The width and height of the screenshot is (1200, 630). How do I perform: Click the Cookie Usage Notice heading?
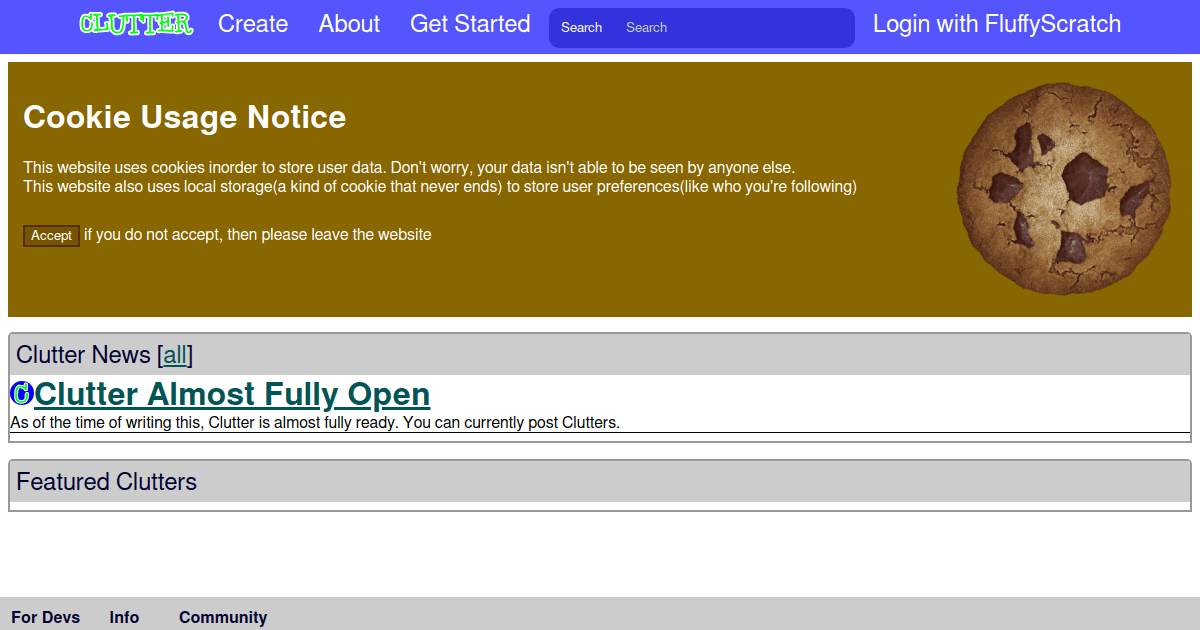tap(184, 117)
